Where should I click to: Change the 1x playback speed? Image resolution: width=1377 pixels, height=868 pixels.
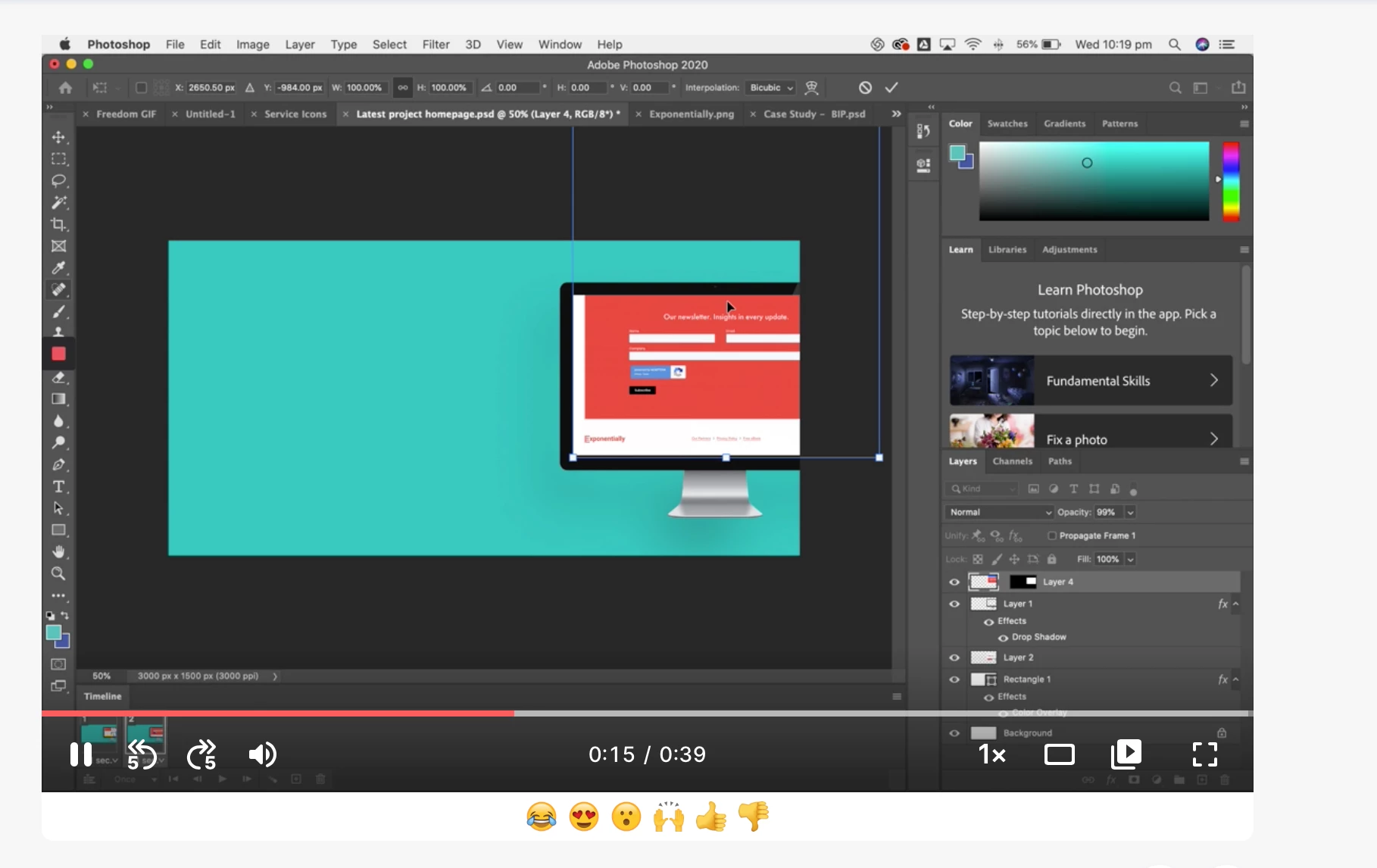coord(991,754)
